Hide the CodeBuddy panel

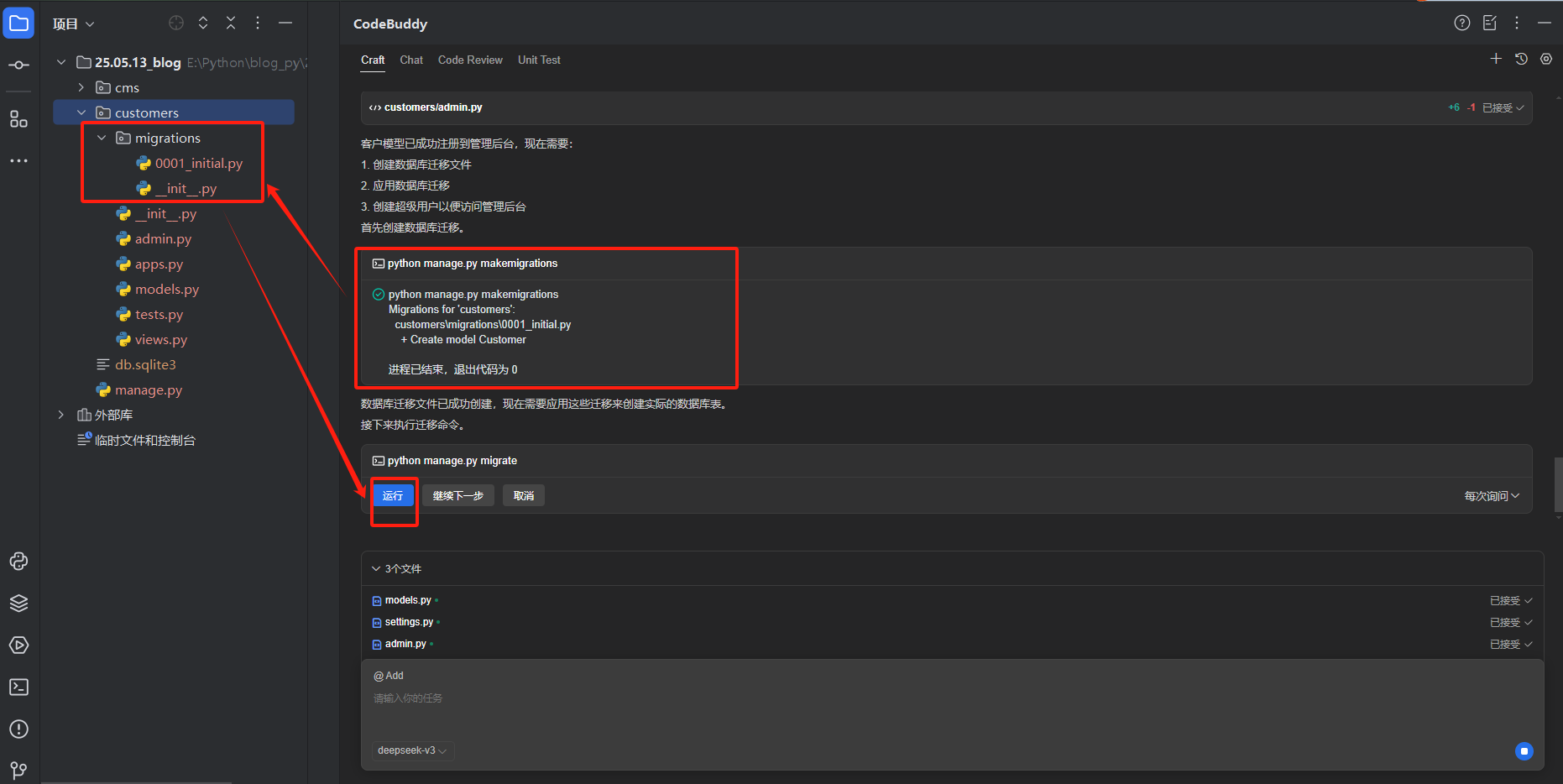1545,24
